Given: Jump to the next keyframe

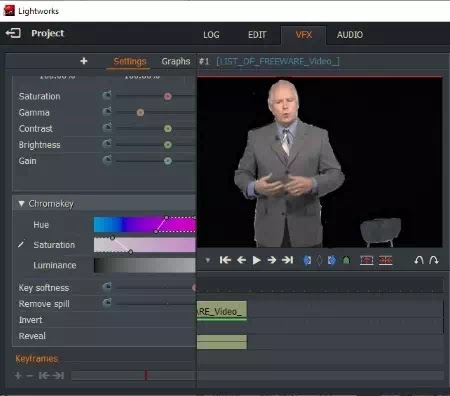Looking at the screenshot, I should click(58, 376).
